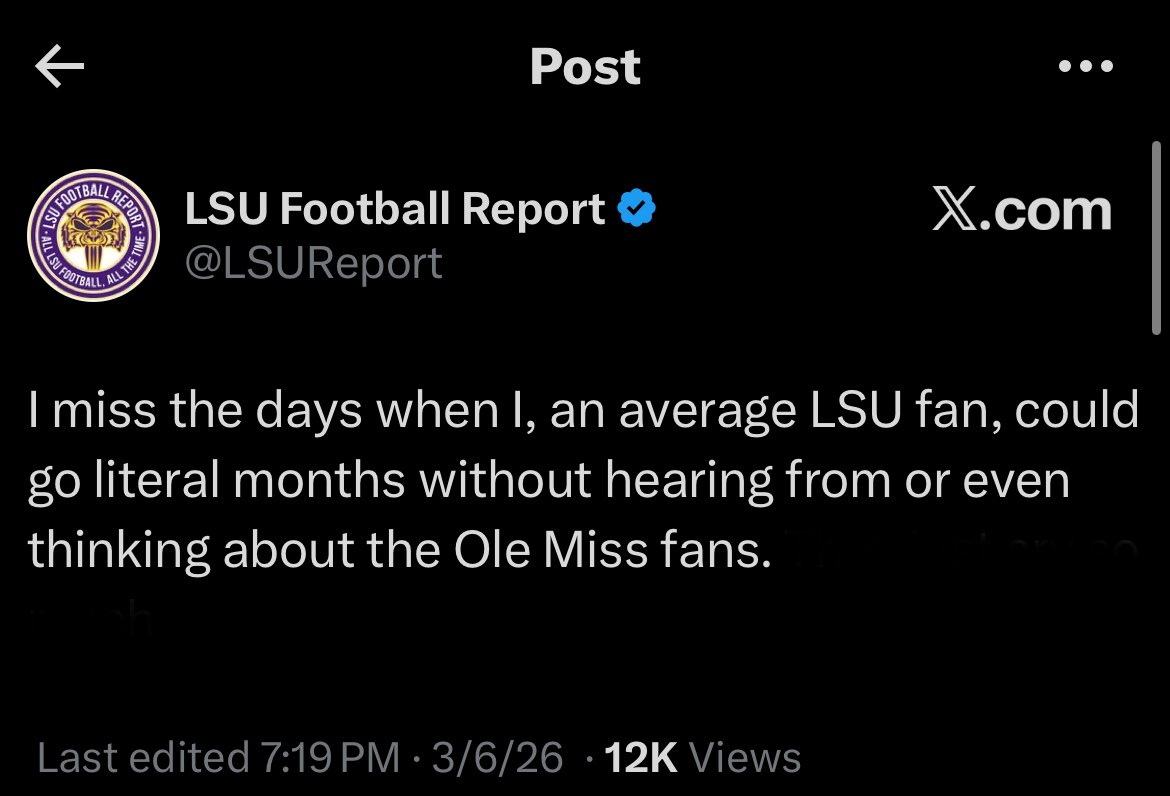
Task: Go back with the left arrow
Action: tap(59, 68)
